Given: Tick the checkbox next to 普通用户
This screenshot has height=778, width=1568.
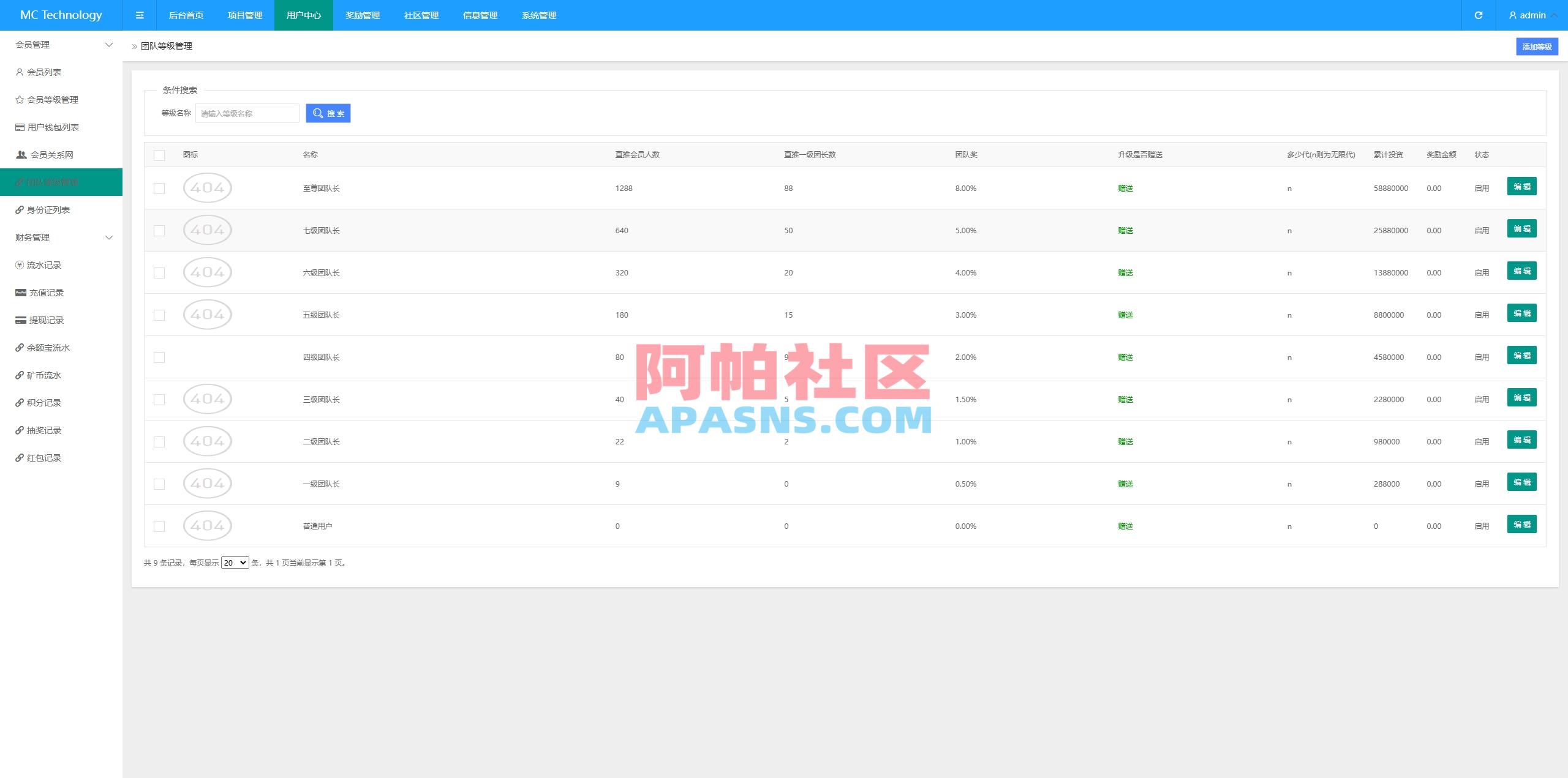Looking at the screenshot, I should [160, 526].
